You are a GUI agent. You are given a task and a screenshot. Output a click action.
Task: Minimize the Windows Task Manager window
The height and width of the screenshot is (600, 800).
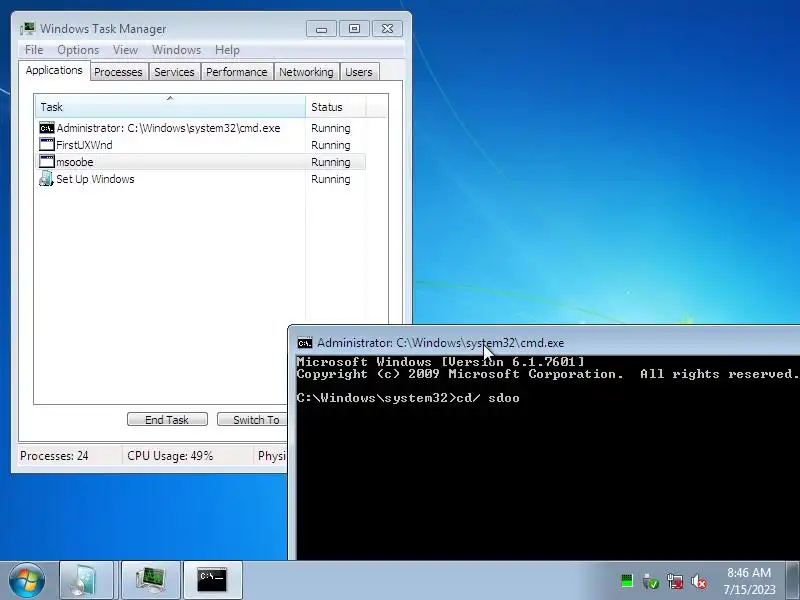click(321, 29)
